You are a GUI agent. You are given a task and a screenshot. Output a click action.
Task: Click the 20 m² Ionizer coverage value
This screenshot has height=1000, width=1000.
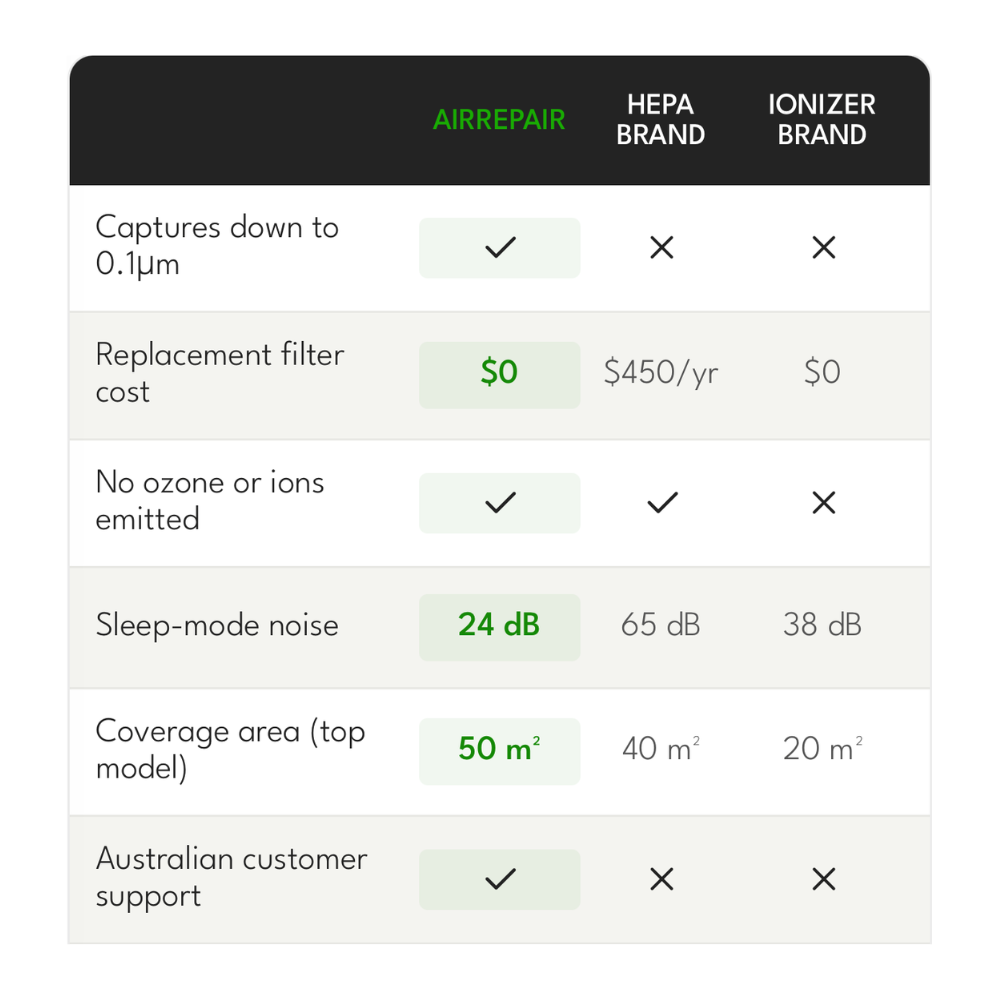coord(823,748)
